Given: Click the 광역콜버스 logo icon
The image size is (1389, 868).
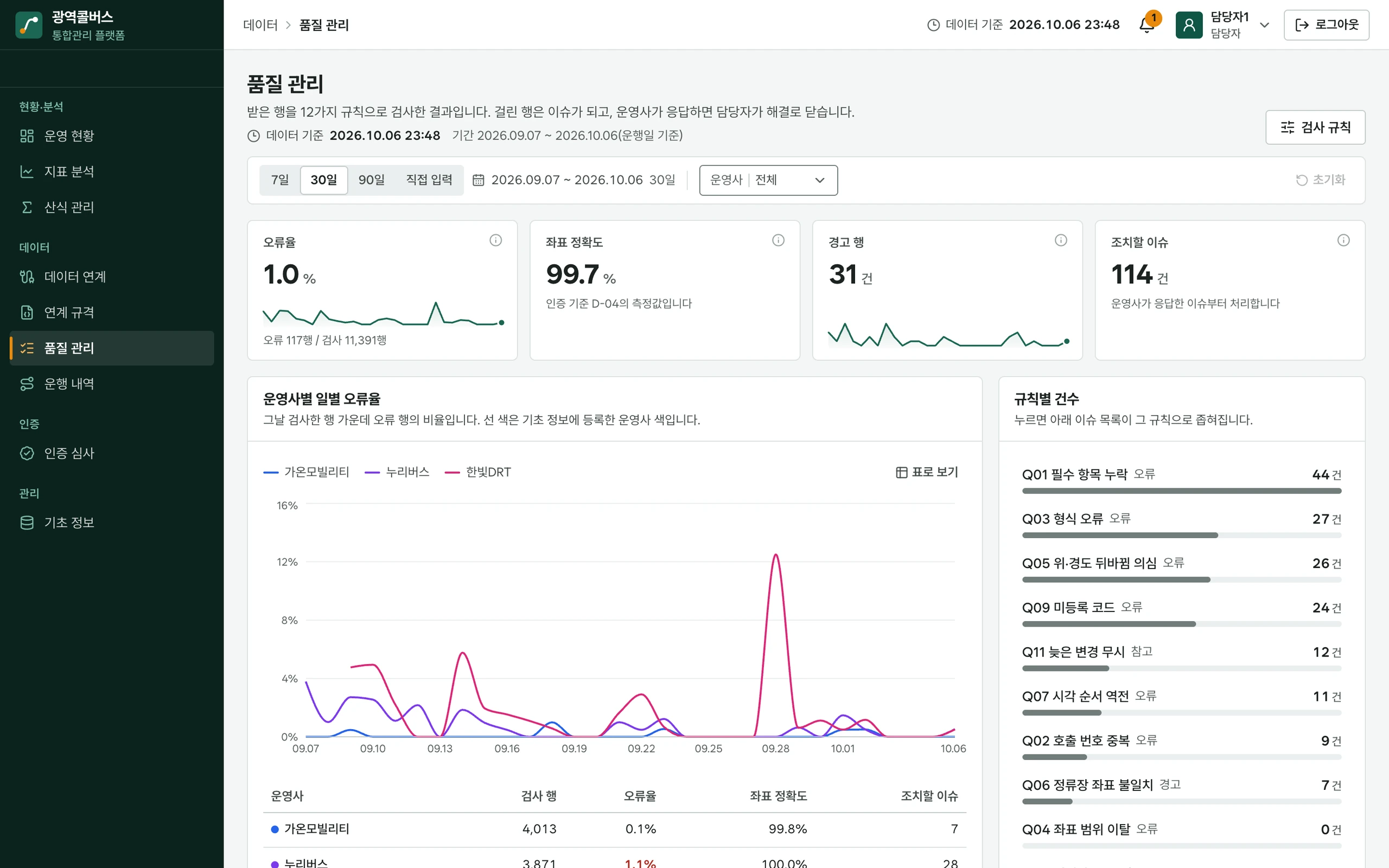Looking at the screenshot, I should (x=29, y=25).
